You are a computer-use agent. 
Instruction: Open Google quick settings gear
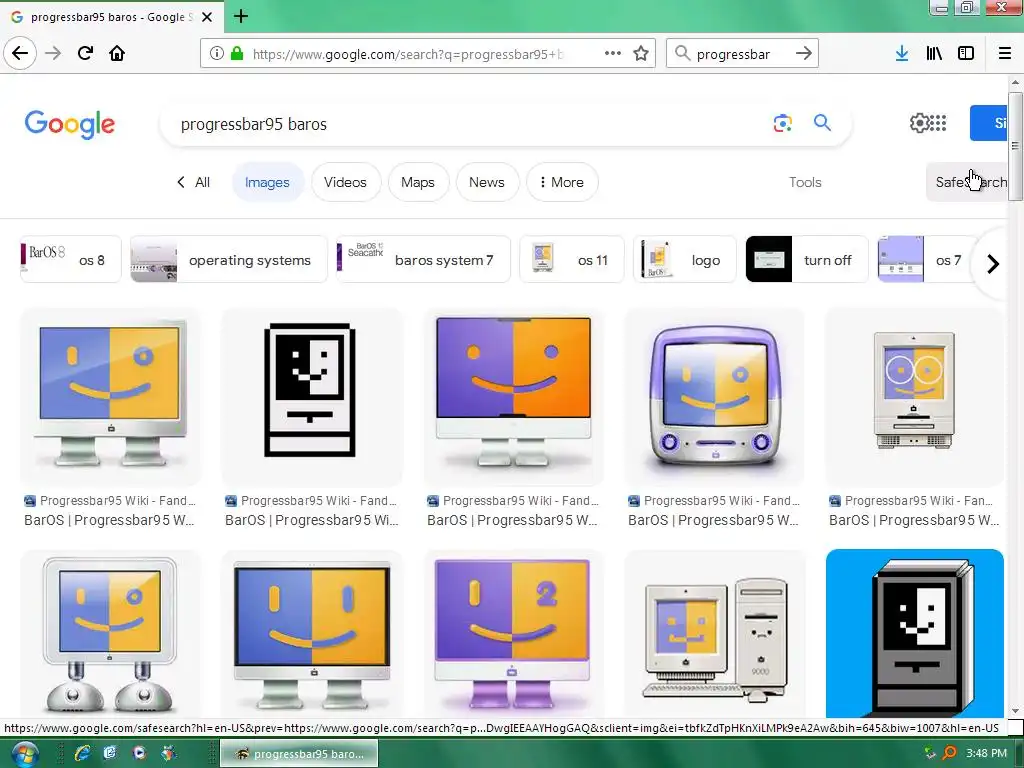919,123
